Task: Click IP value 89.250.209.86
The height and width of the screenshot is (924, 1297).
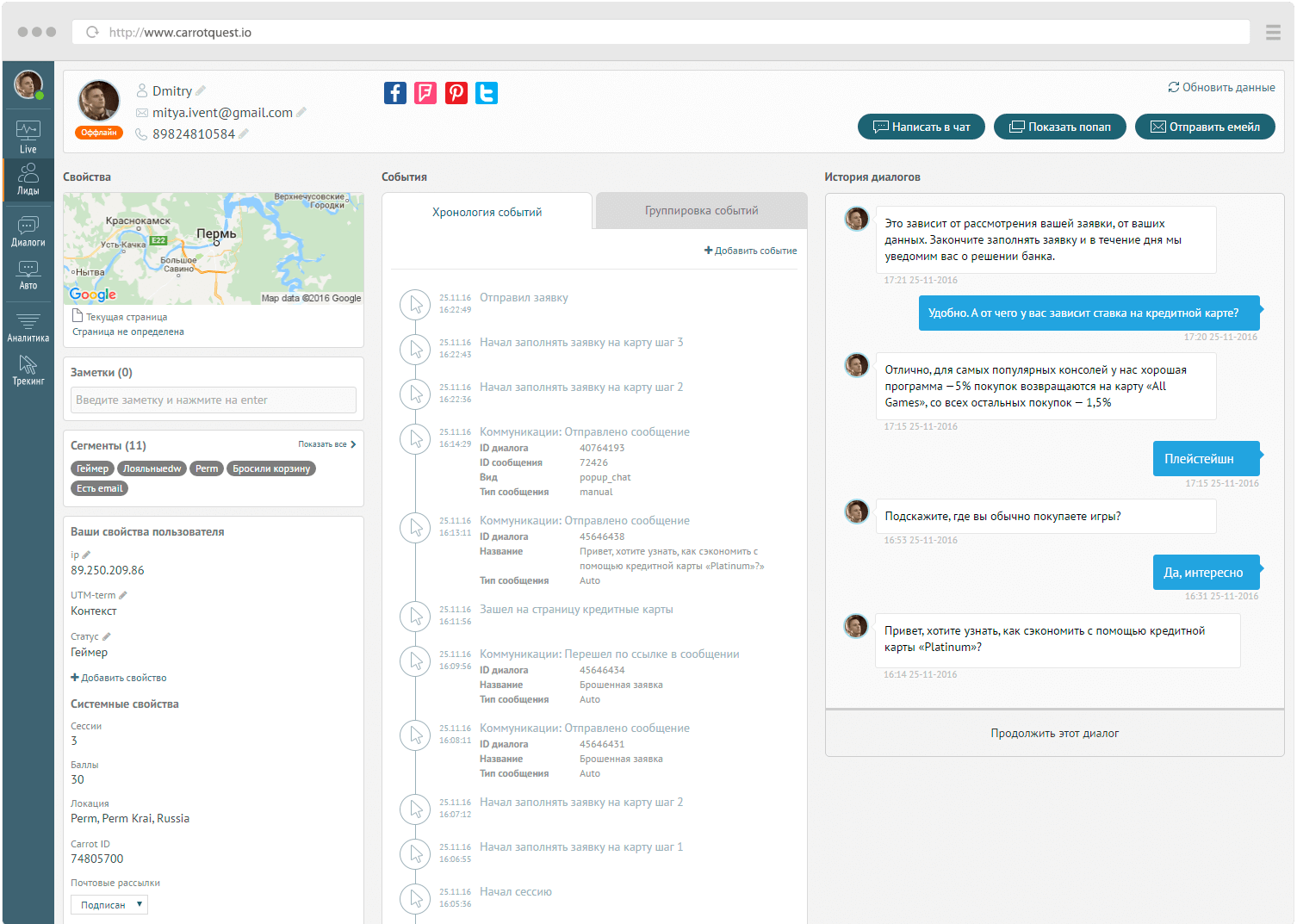Action: (108, 570)
